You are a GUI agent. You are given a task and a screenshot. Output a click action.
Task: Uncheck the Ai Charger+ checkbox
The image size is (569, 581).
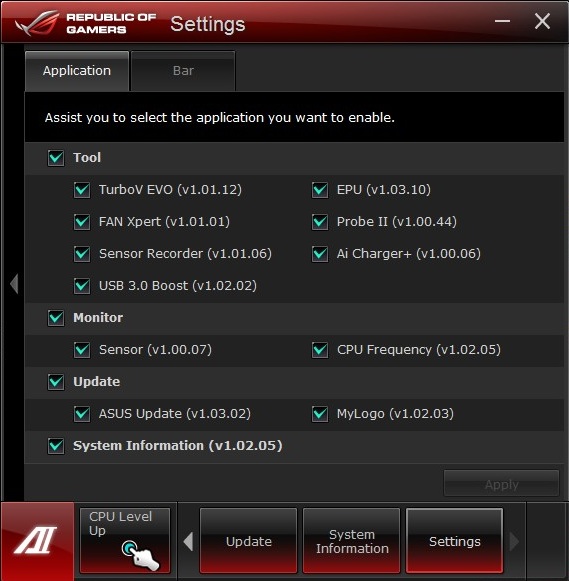[x=320, y=254]
